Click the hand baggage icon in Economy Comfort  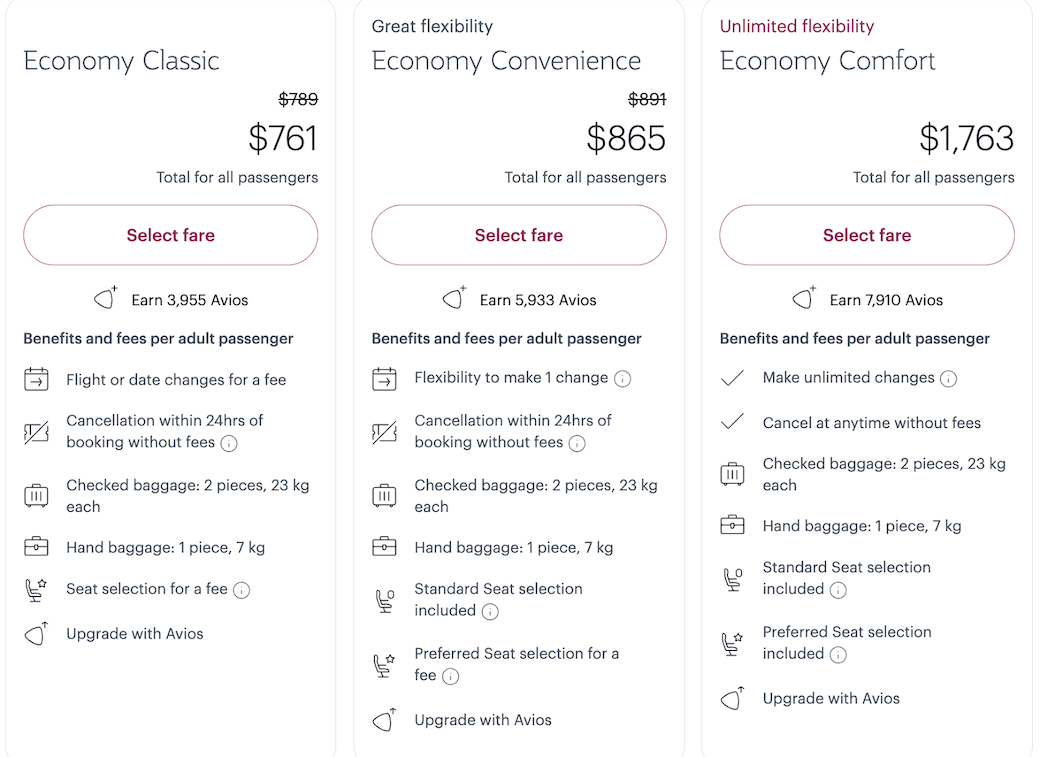733,524
